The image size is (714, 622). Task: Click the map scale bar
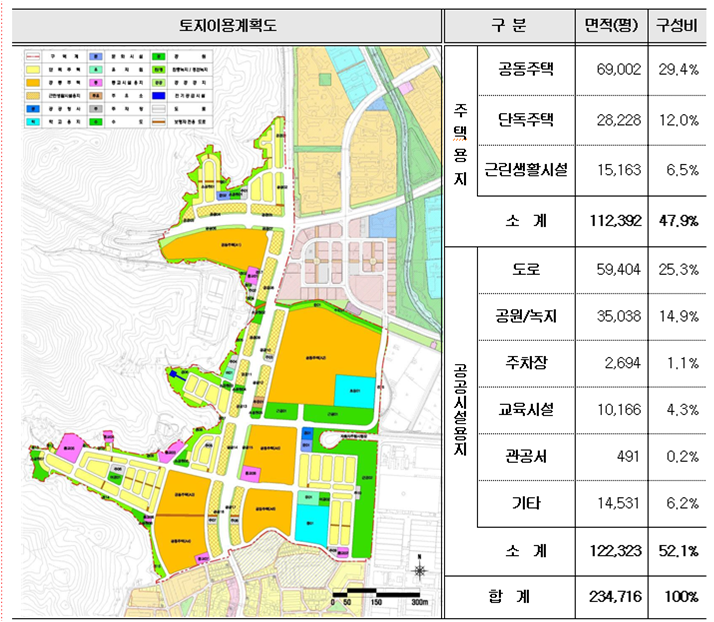click(376, 592)
